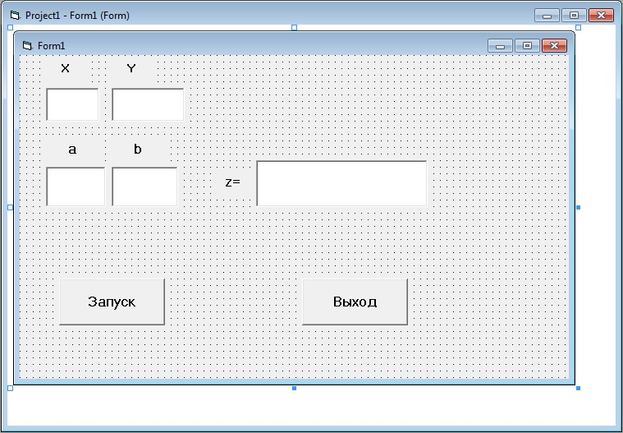Click the Form1 title bar icon
The width and height of the screenshot is (623, 433).
[27, 46]
